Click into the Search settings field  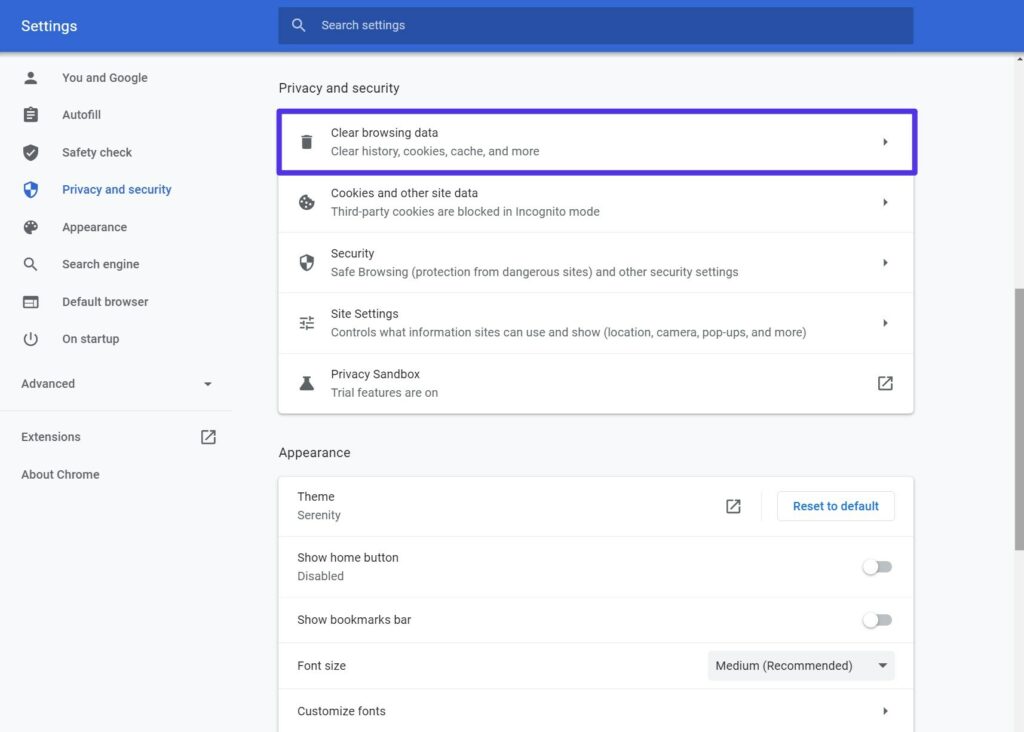pos(600,25)
